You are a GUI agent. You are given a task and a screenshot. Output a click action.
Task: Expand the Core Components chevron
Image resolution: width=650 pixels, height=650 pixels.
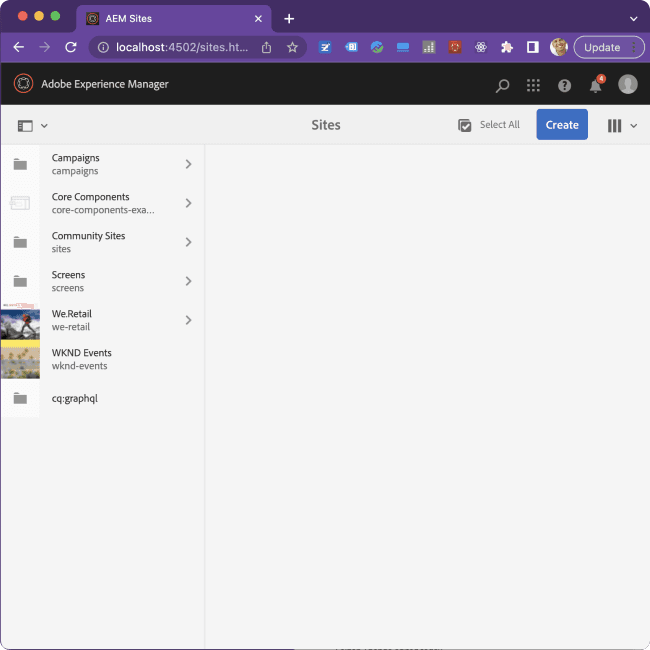click(x=188, y=203)
